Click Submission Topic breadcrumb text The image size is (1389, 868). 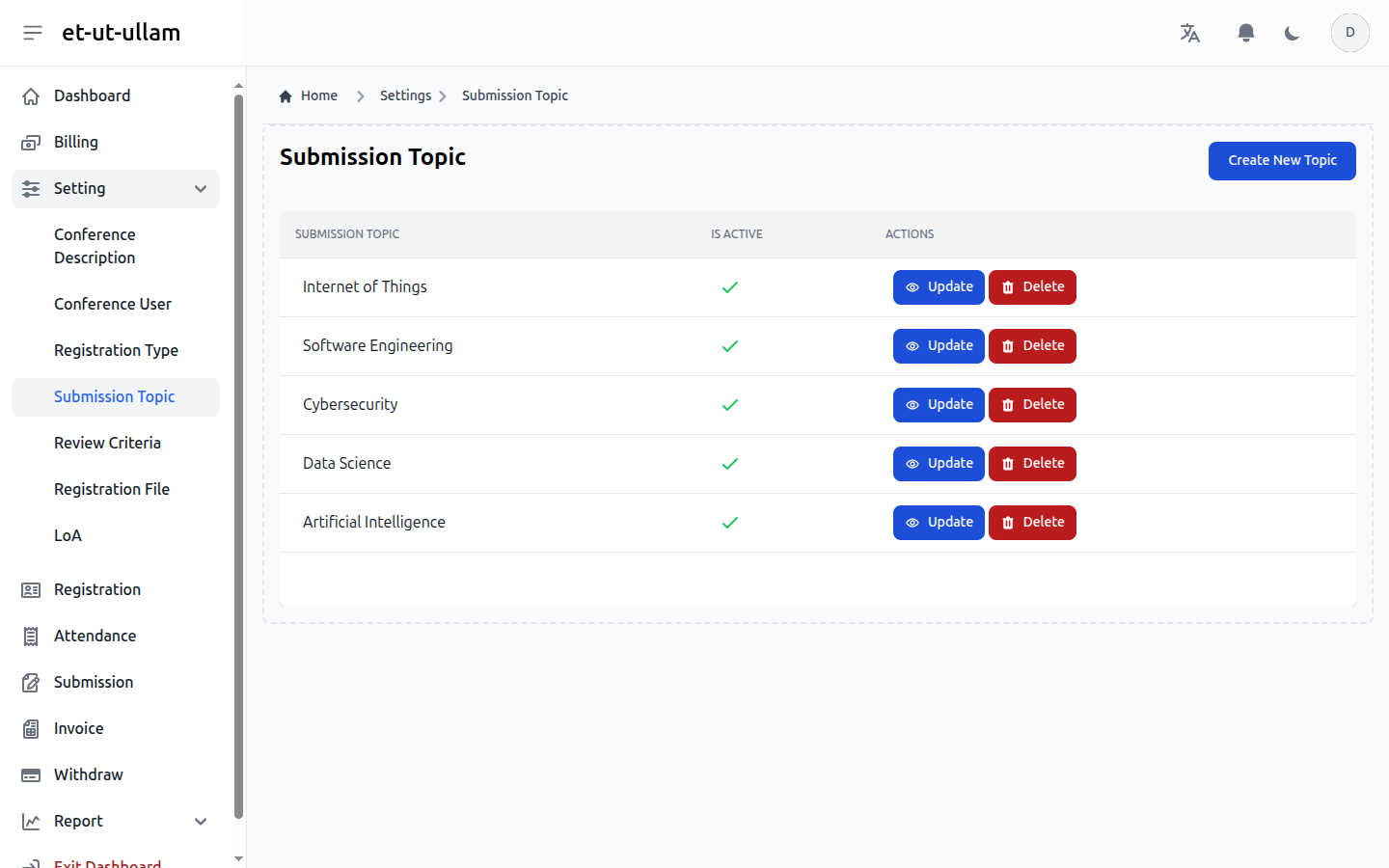[x=515, y=96]
